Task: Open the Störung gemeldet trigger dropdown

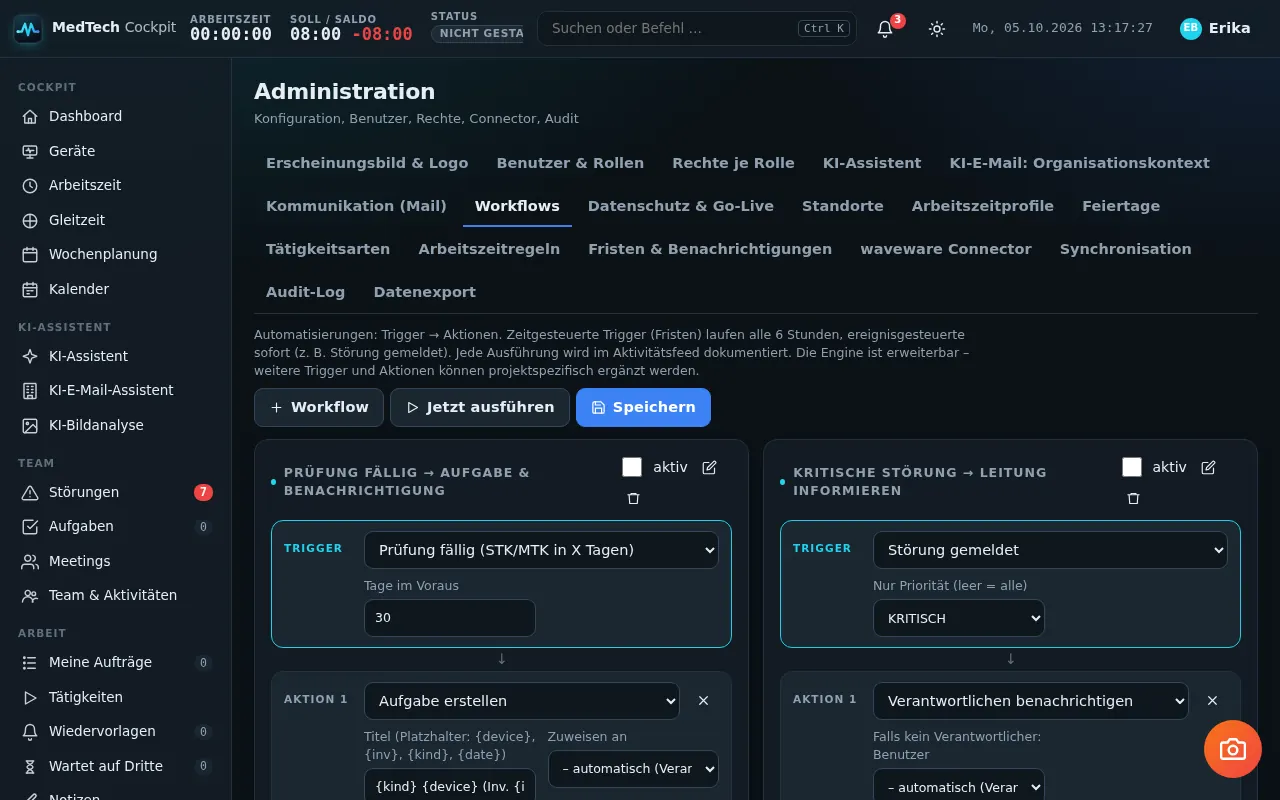Action: 1050,550
